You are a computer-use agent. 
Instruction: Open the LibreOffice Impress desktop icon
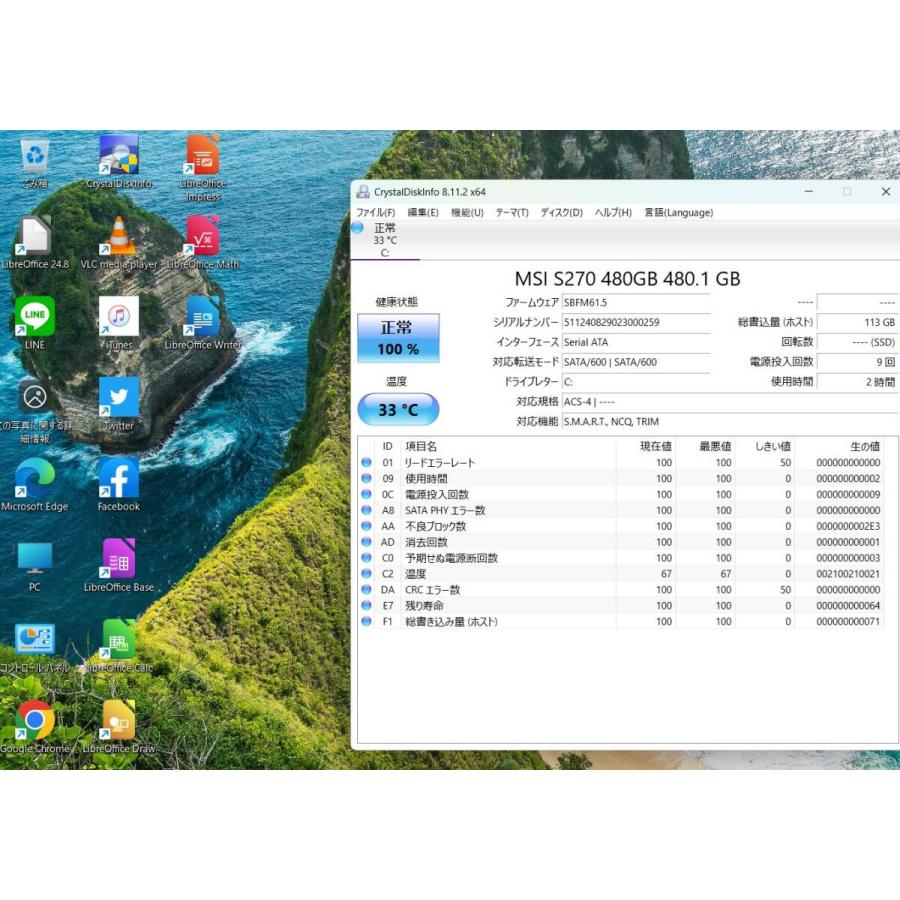coord(202,157)
